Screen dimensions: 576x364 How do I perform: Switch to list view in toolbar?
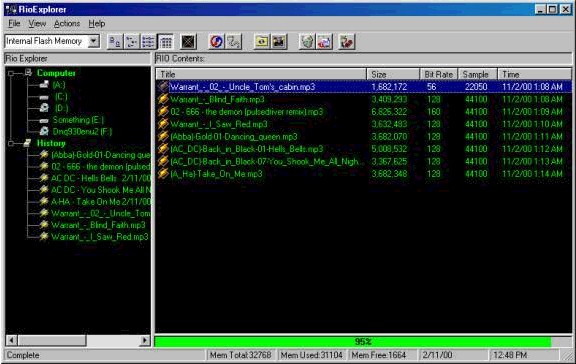[x=148, y=42]
